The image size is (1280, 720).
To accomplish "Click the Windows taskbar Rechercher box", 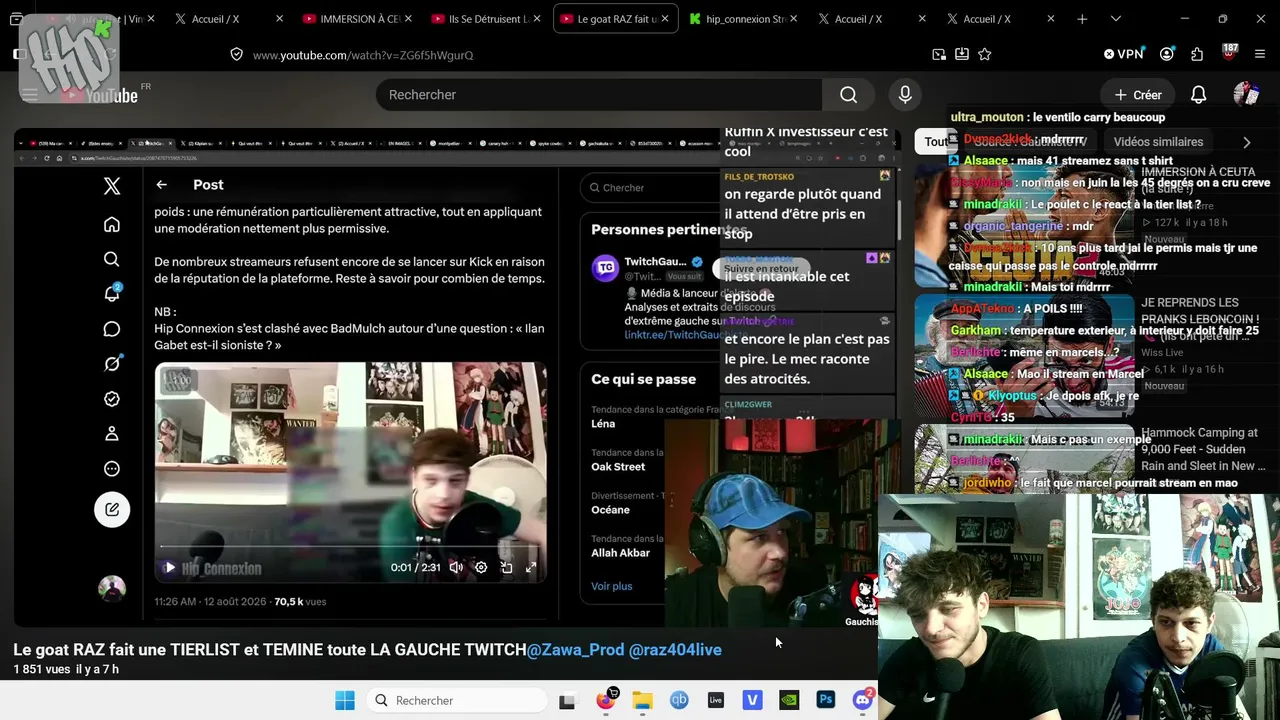I will click(x=456, y=700).
